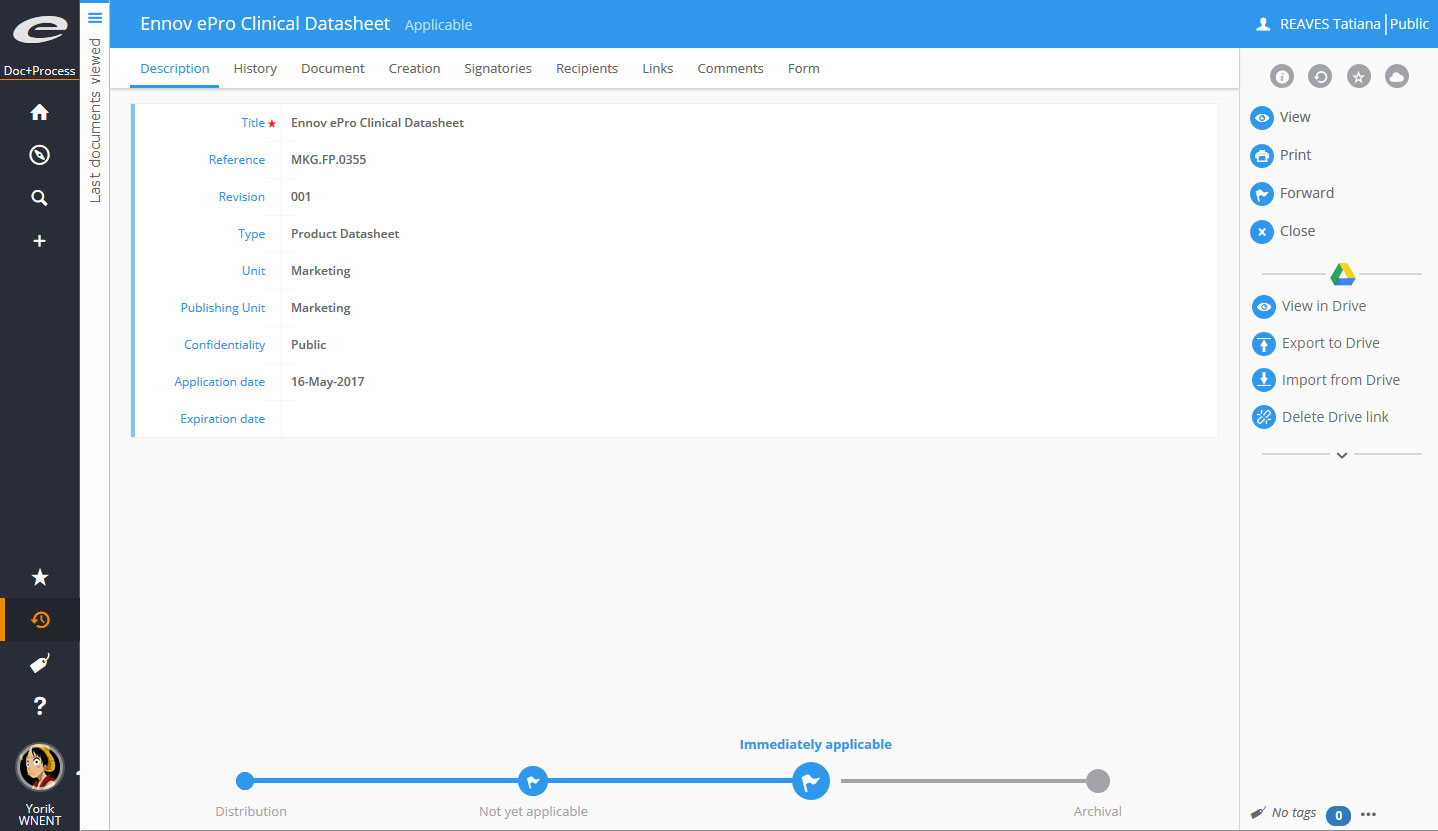Click the Public label in header
Screen dimensions: 1438x831
pos(1409,24)
